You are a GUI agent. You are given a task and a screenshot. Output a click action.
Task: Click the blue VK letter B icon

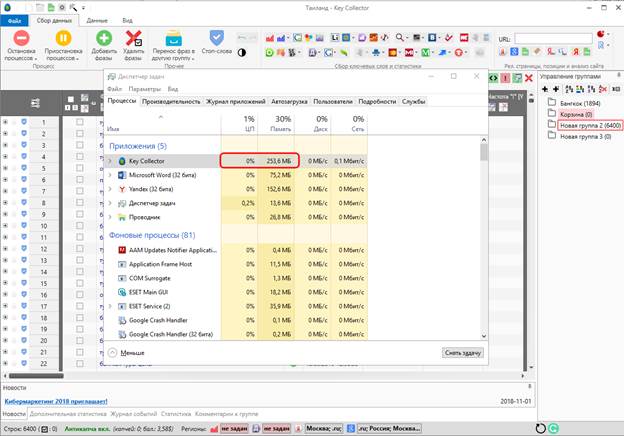[x=432, y=37]
